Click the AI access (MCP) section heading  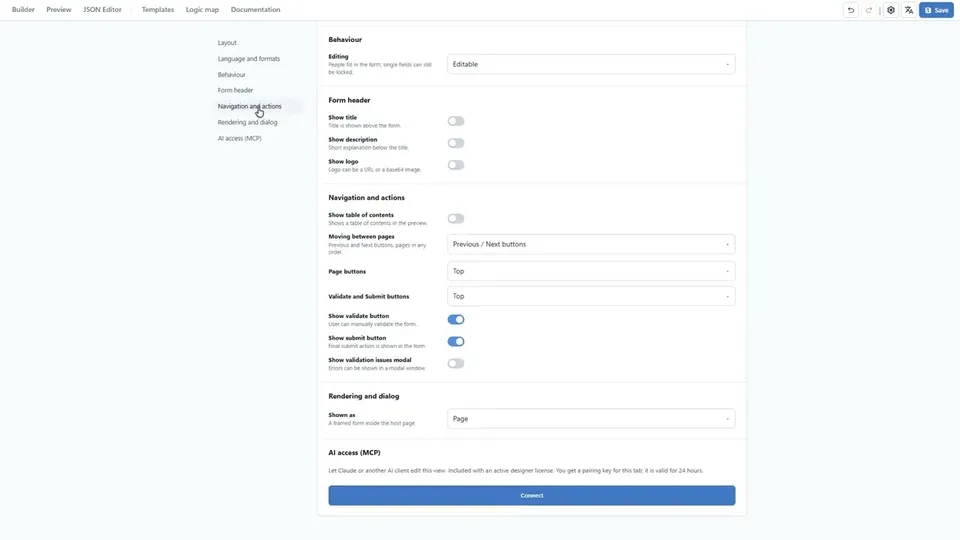tap(354, 452)
